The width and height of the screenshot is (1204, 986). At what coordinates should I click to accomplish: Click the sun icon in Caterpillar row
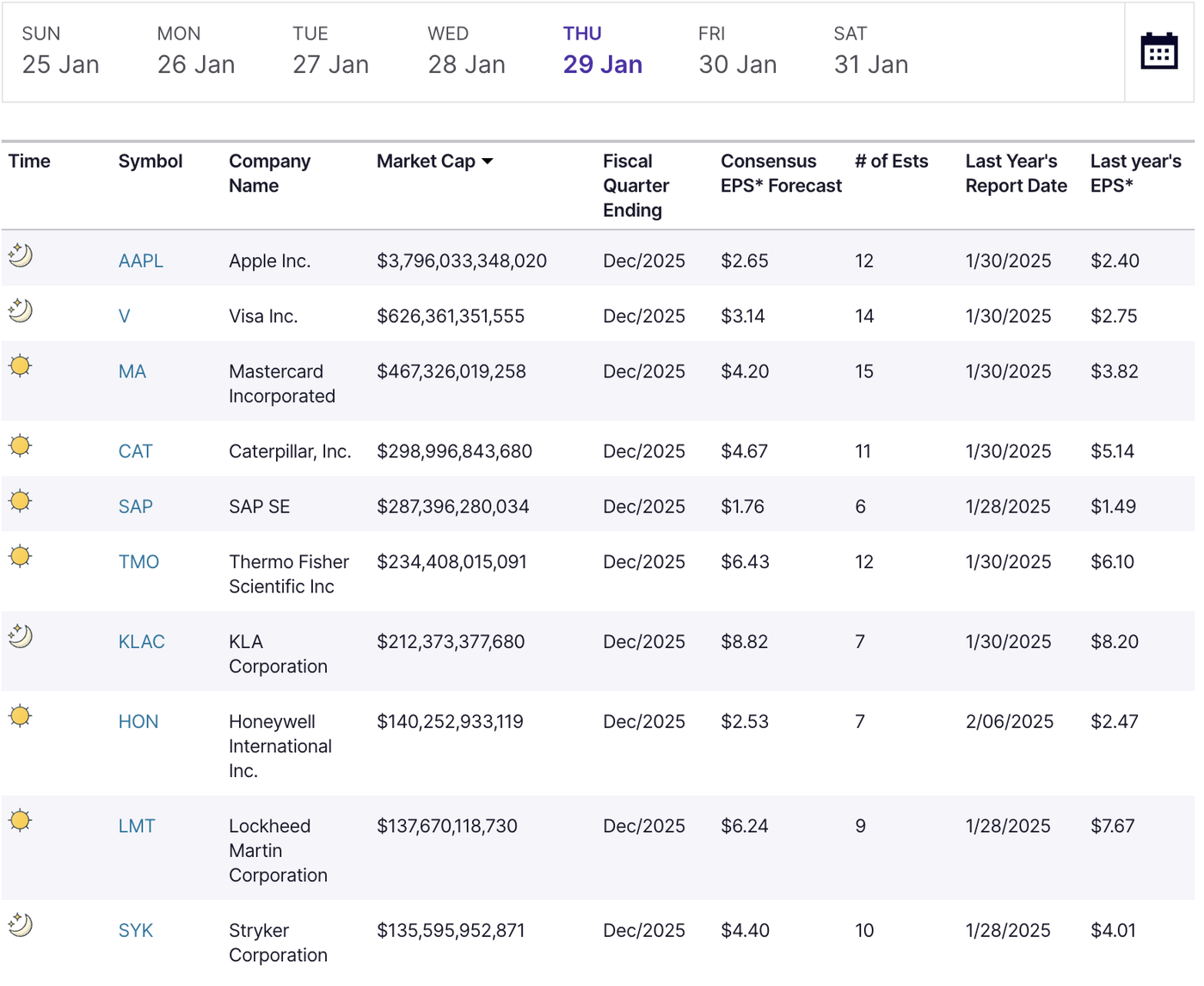(21, 446)
